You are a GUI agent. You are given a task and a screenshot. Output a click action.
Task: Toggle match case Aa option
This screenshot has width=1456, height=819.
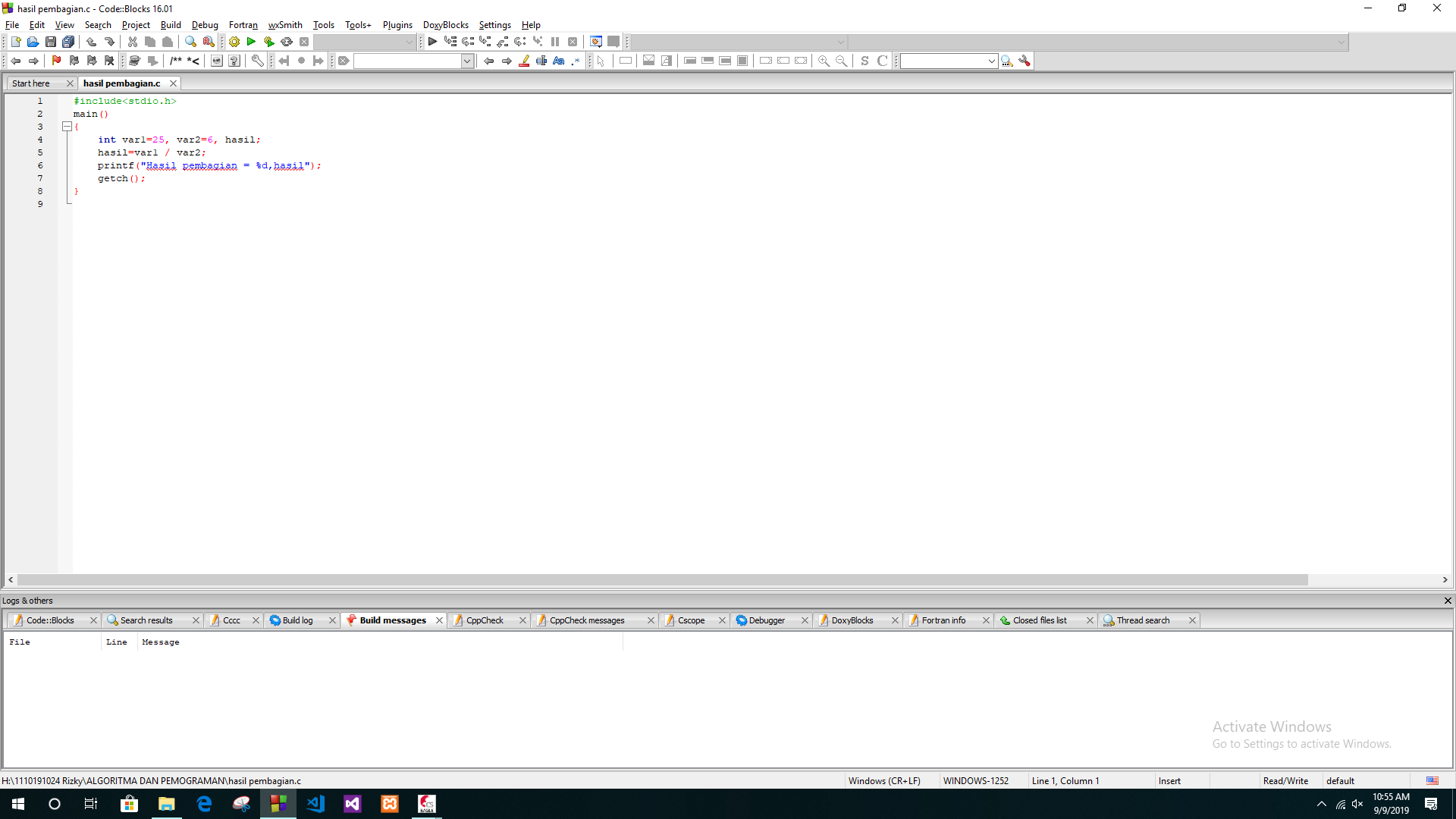click(559, 61)
